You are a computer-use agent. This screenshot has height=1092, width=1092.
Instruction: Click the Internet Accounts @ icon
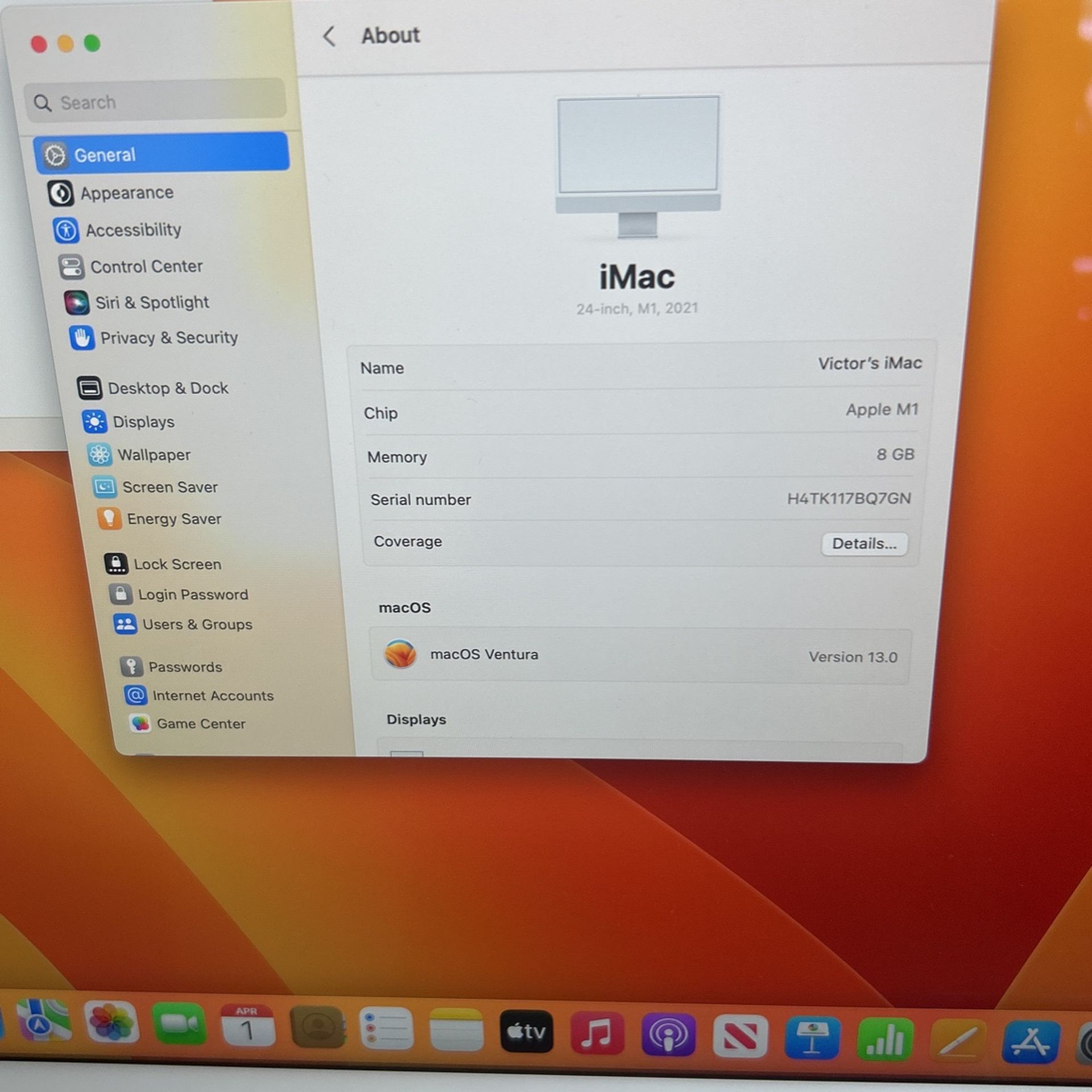pyautogui.click(x=135, y=695)
